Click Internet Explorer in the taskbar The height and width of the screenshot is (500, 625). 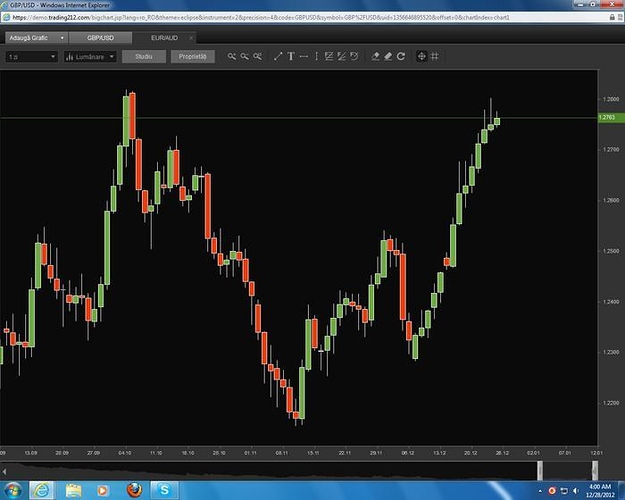click(x=41, y=490)
